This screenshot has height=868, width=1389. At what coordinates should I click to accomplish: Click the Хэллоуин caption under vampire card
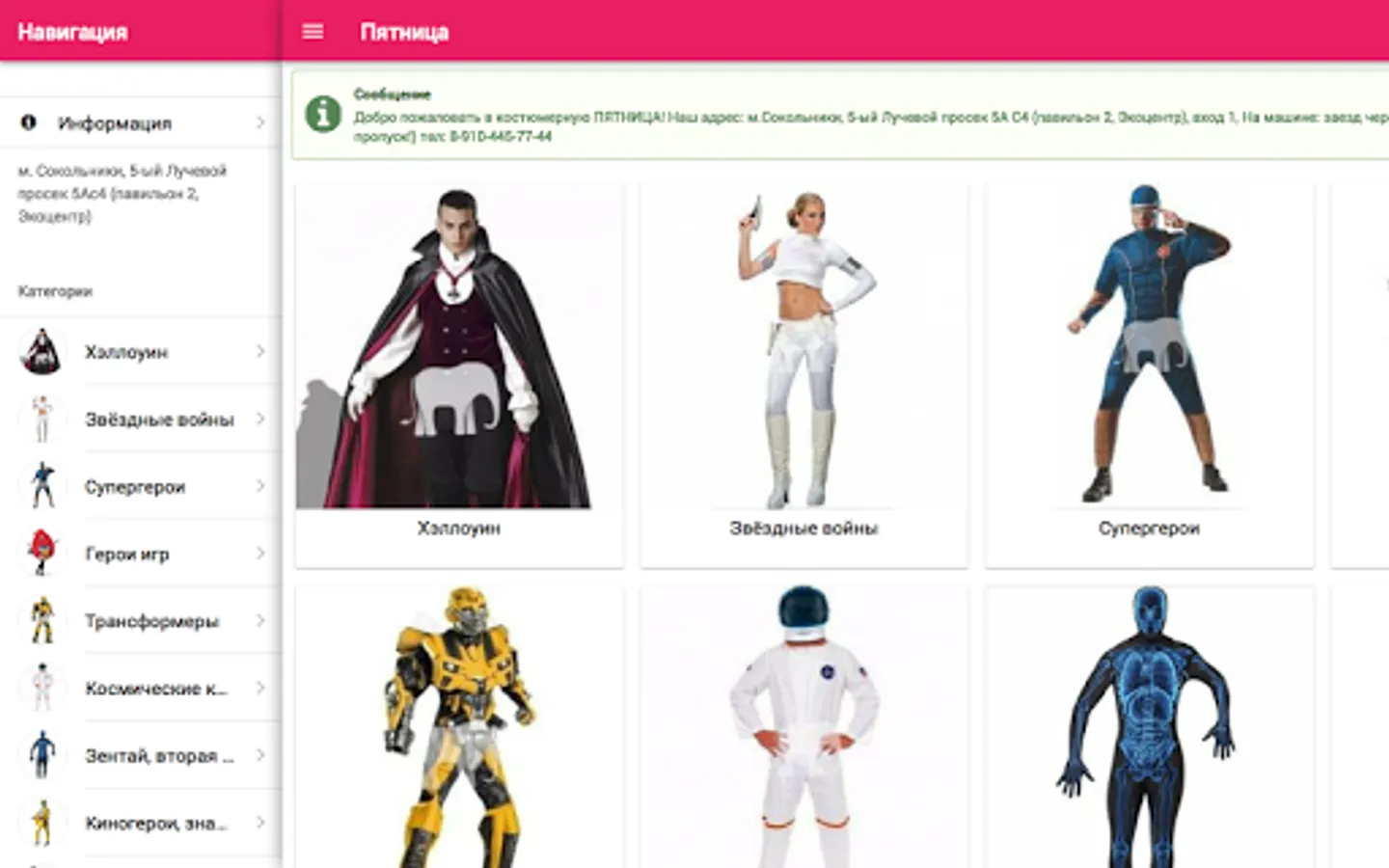[459, 528]
